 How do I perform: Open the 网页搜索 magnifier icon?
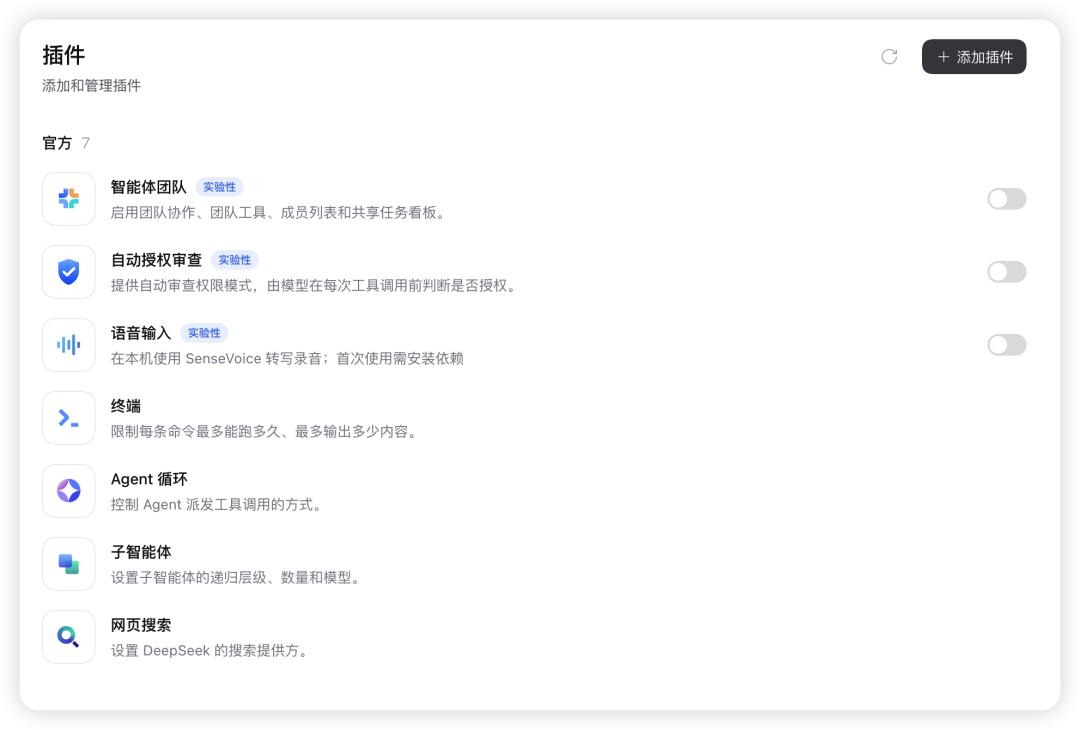(x=68, y=637)
